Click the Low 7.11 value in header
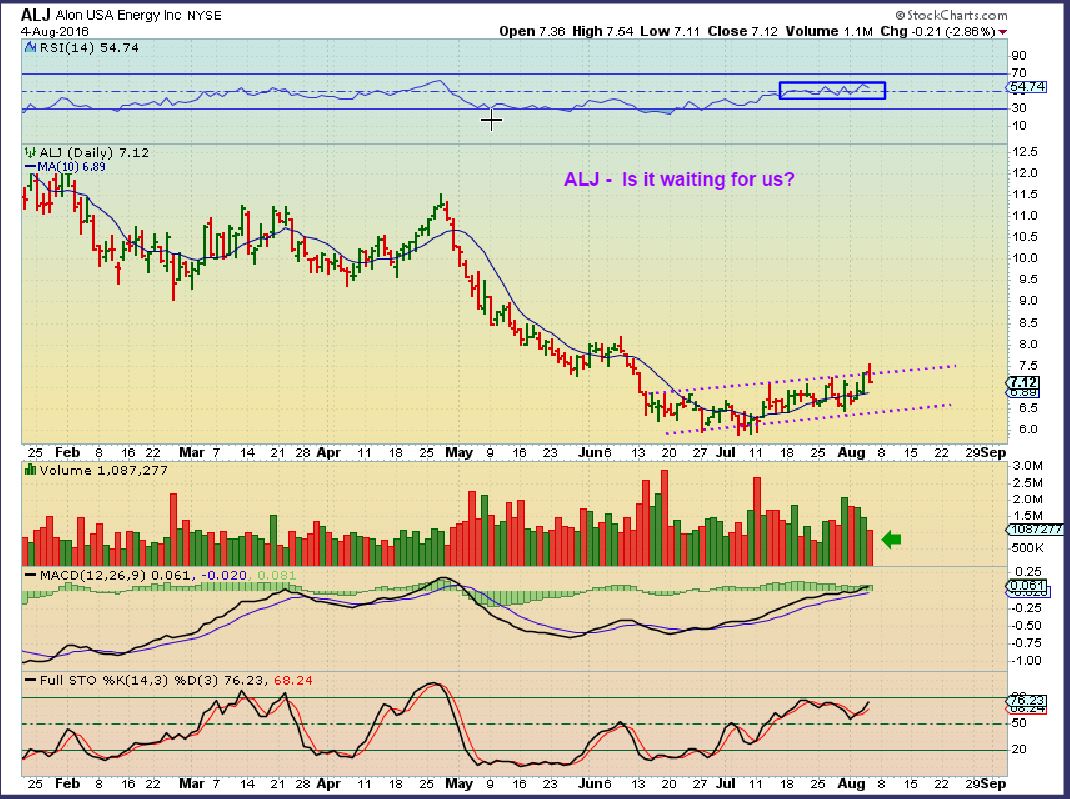 670,31
